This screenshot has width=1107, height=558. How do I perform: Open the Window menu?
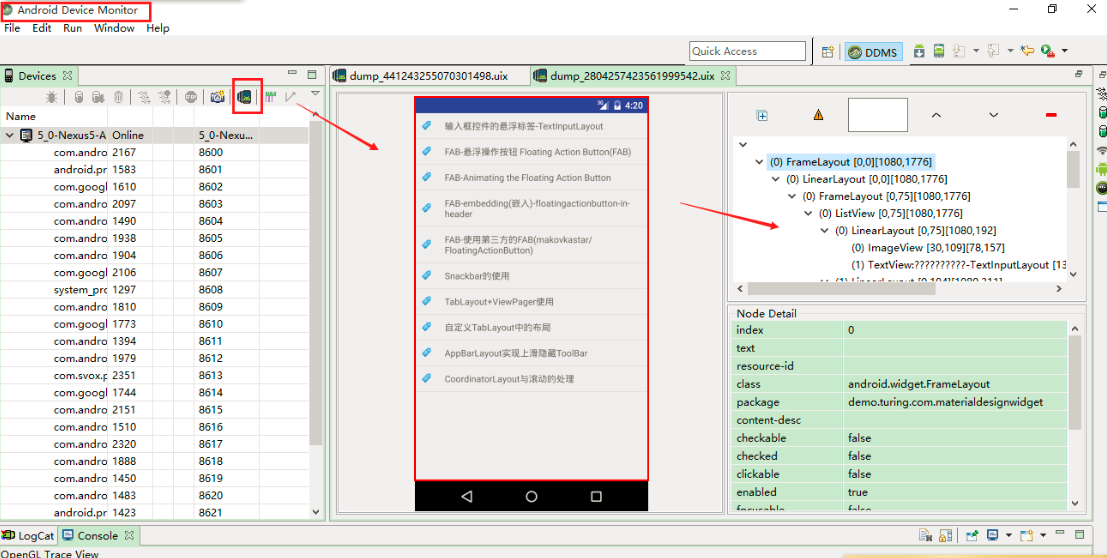[114, 28]
